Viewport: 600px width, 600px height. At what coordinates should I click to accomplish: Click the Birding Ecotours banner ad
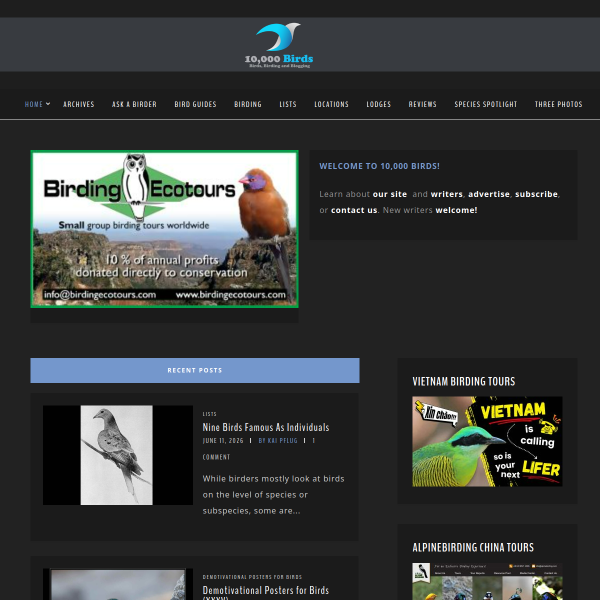tap(165, 229)
